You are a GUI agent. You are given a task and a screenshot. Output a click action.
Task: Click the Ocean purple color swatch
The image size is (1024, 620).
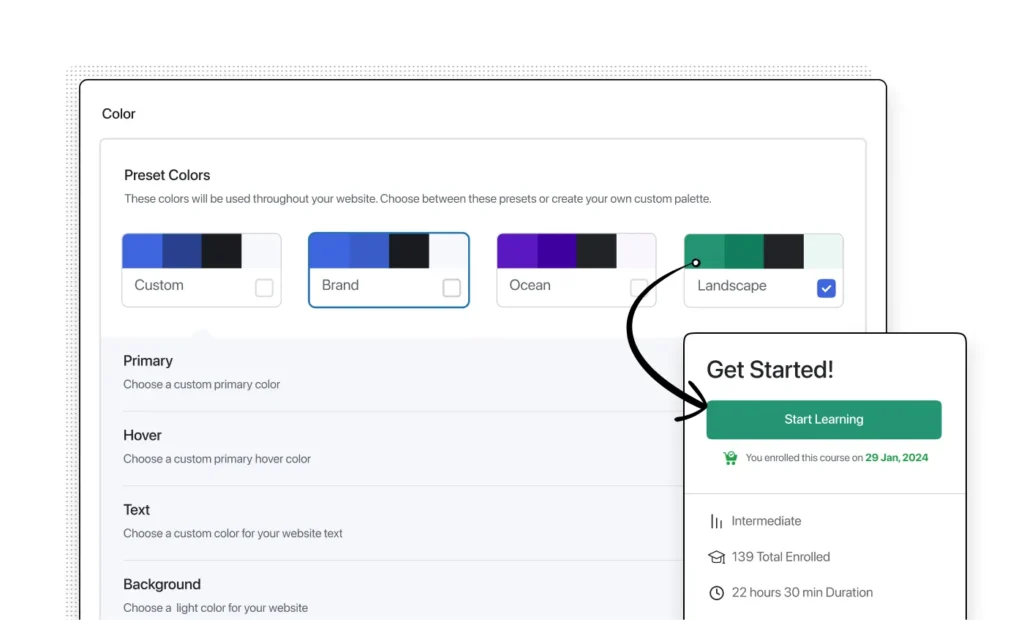(x=517, y=251)
